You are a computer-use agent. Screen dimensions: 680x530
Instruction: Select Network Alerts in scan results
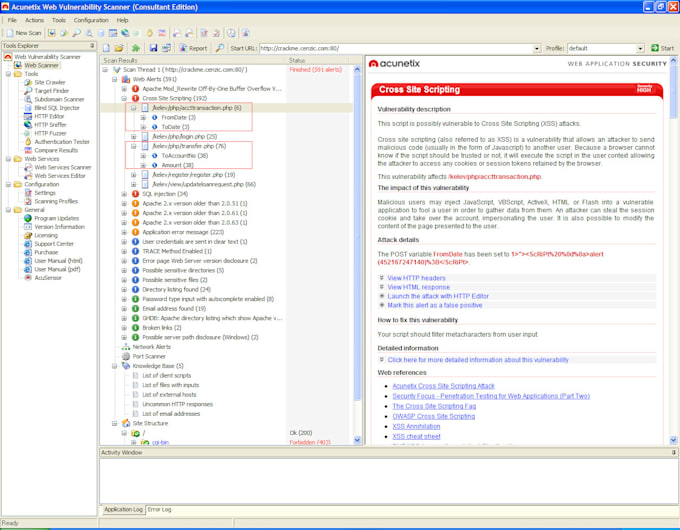tap(151, 347)
